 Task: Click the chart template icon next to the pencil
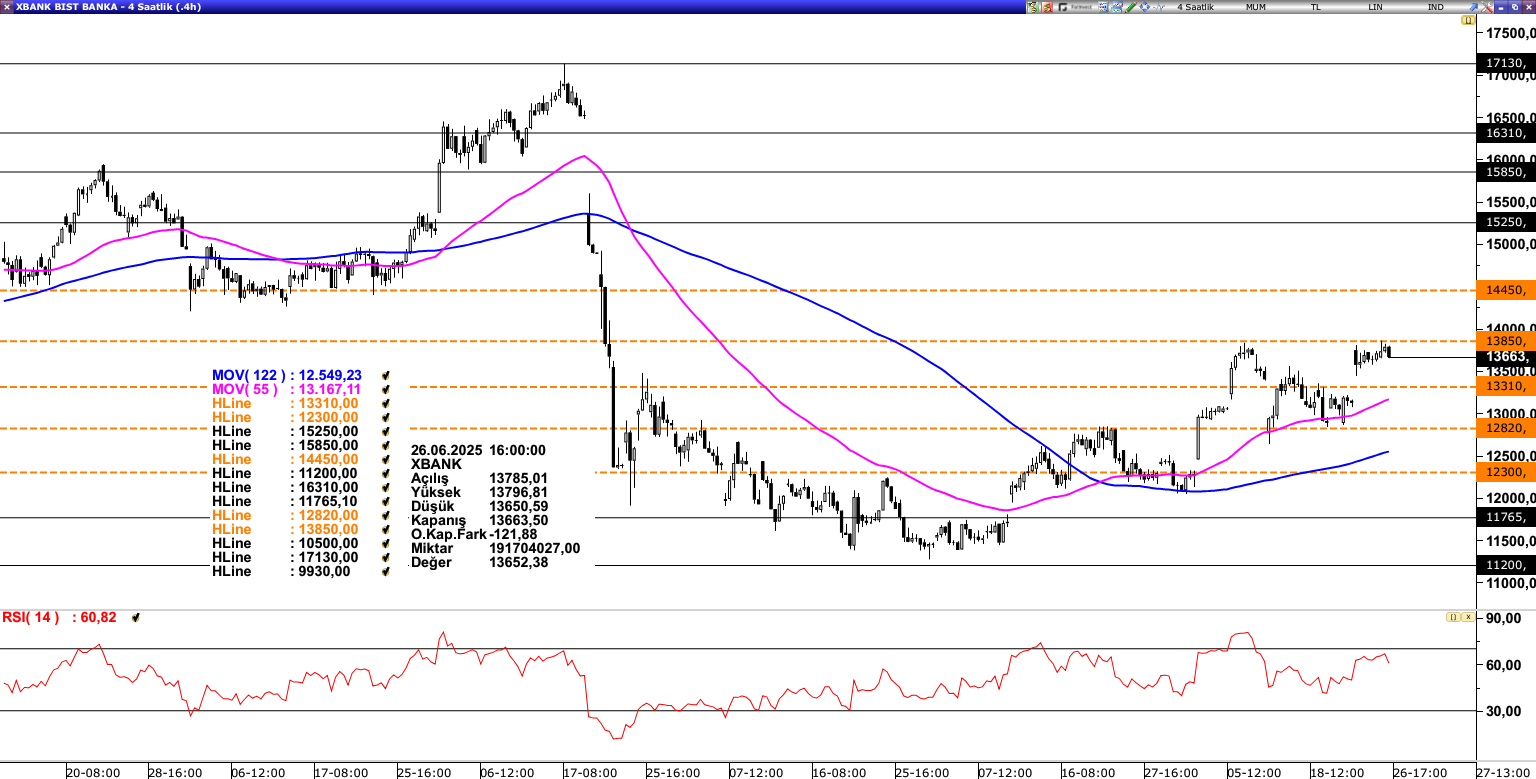click(1117, 7)
